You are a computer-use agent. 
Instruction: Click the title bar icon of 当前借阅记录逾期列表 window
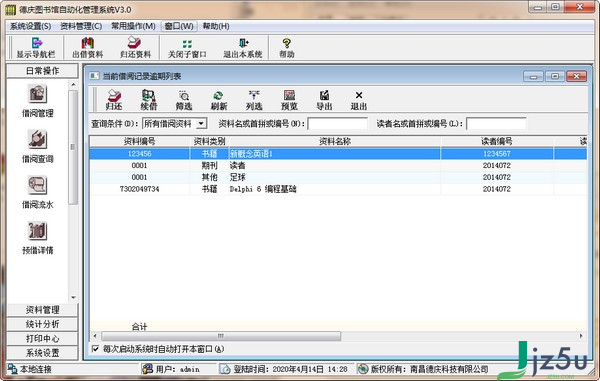[95, 76]
